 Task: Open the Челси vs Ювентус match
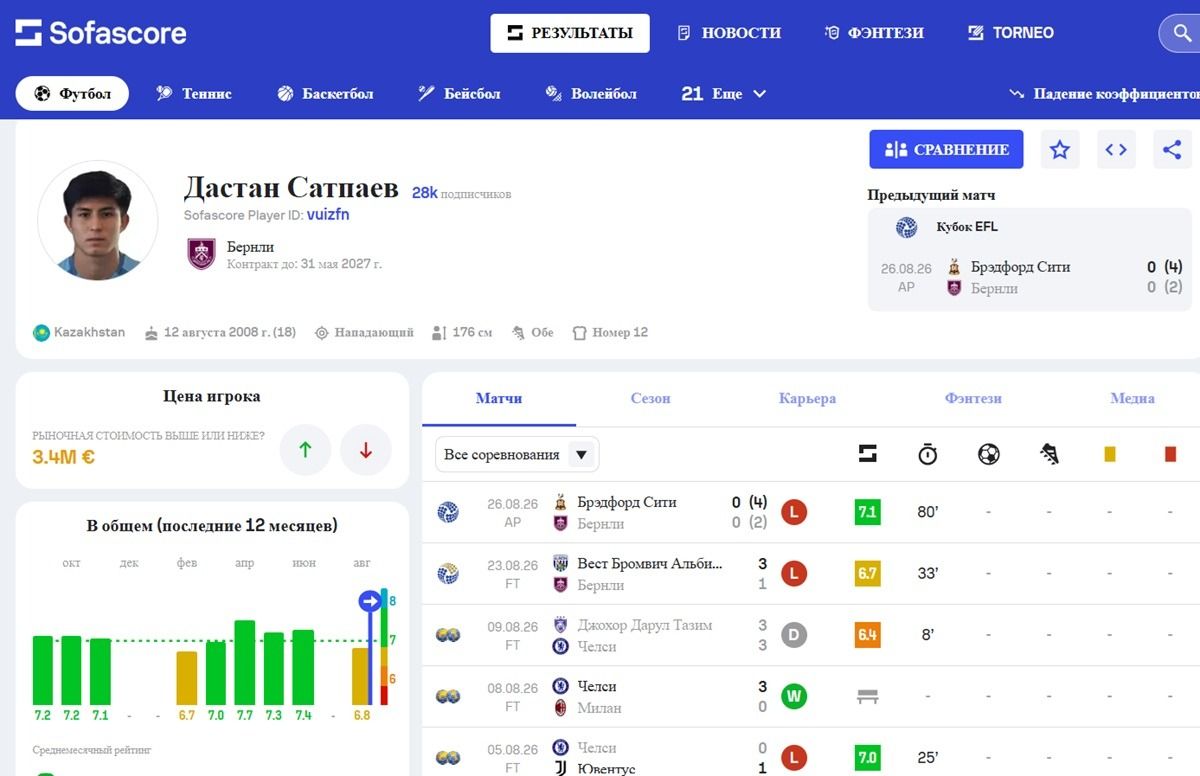click(811, 753)
